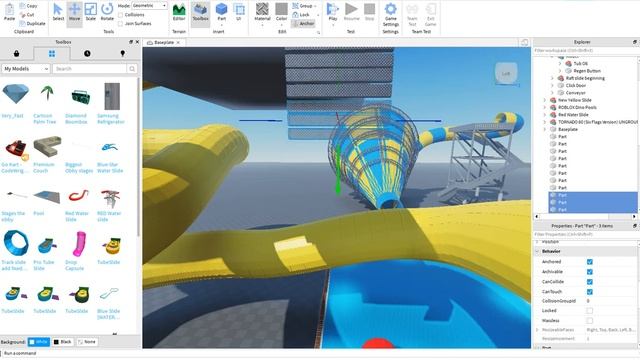Toggle the Massless property checkbox
Viewport: 640px width, 360px height.
point(589,321)
